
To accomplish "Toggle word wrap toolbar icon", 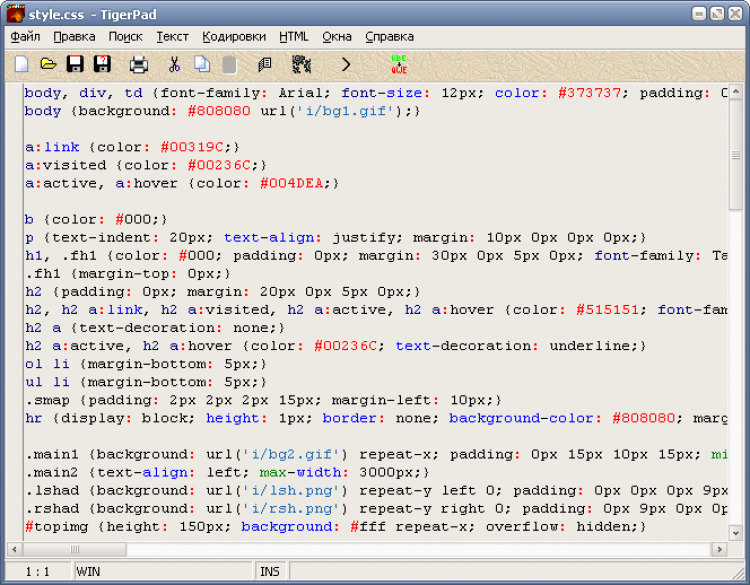I will (265, 65).
